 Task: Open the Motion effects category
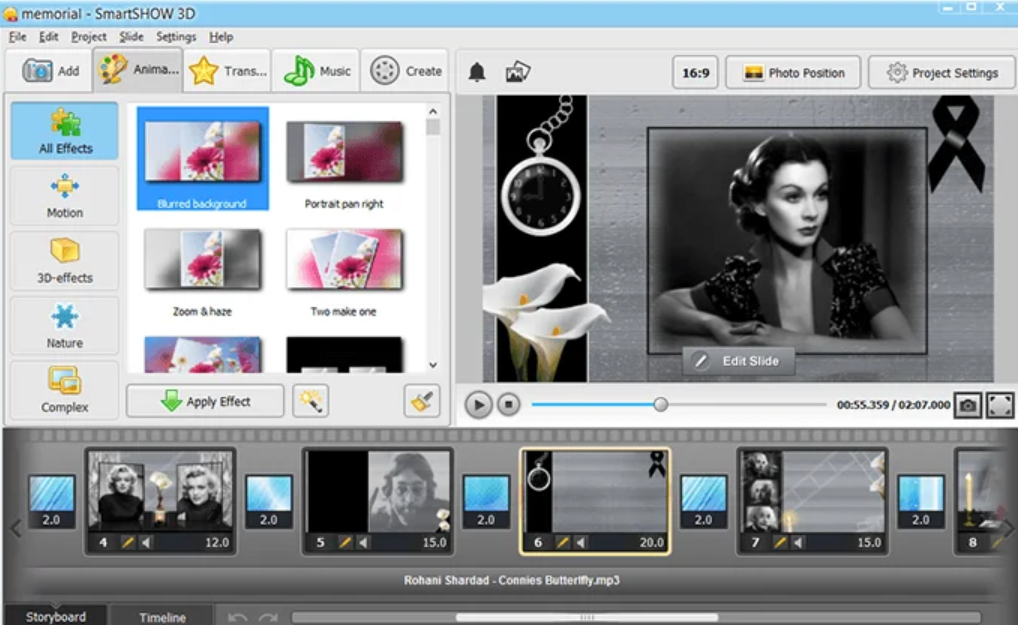tap(63, 196)
